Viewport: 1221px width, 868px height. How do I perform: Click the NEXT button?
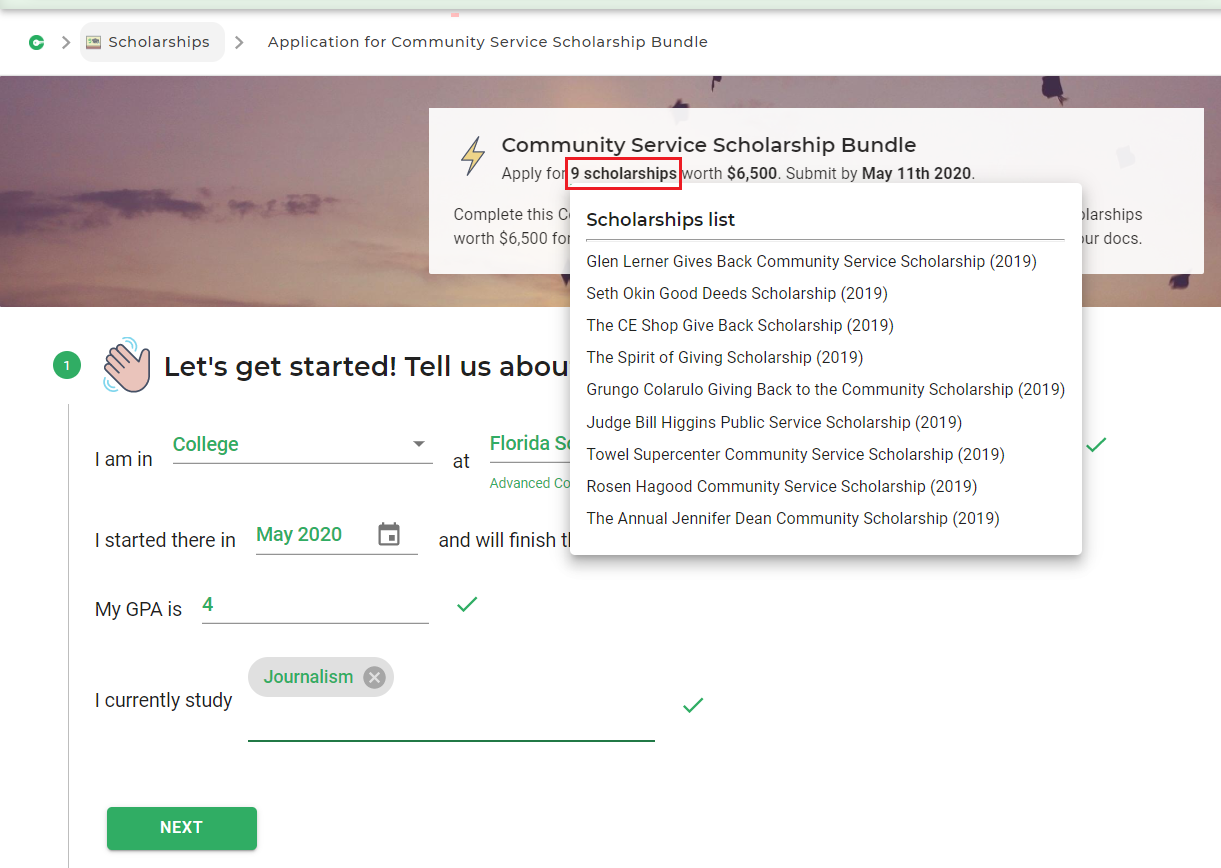tap(182, 828)
